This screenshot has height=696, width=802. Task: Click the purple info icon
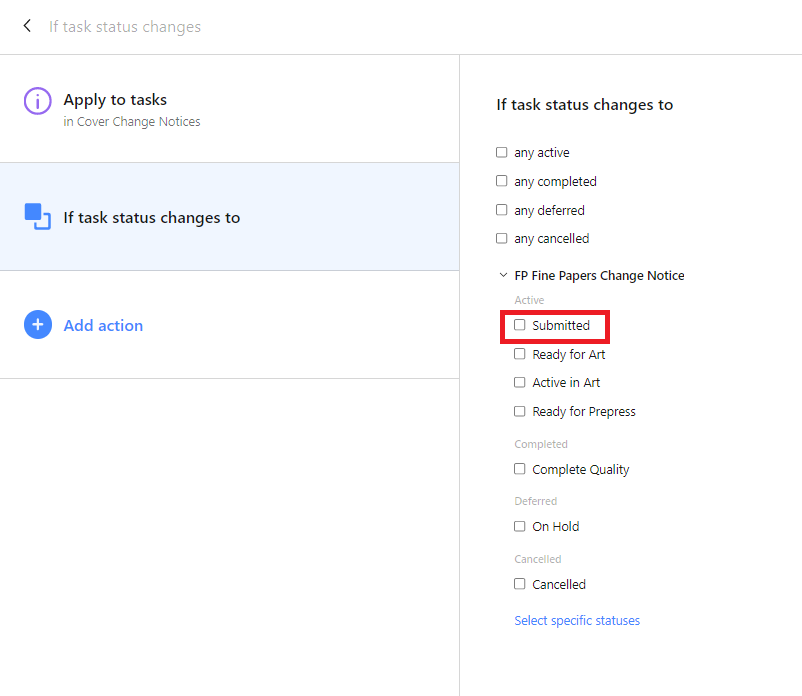pyautogui.click(x=37, y=101)
